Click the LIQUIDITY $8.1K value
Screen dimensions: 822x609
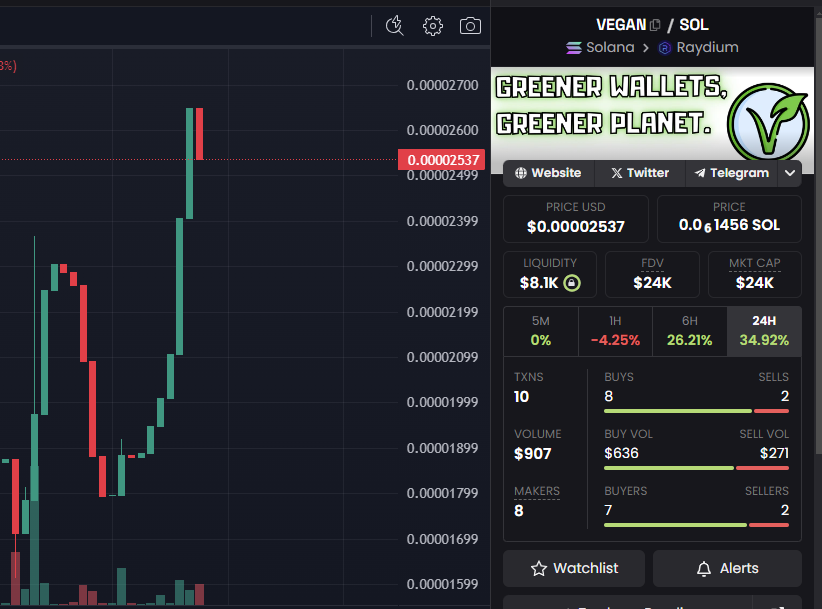click(x=539, y=283)
